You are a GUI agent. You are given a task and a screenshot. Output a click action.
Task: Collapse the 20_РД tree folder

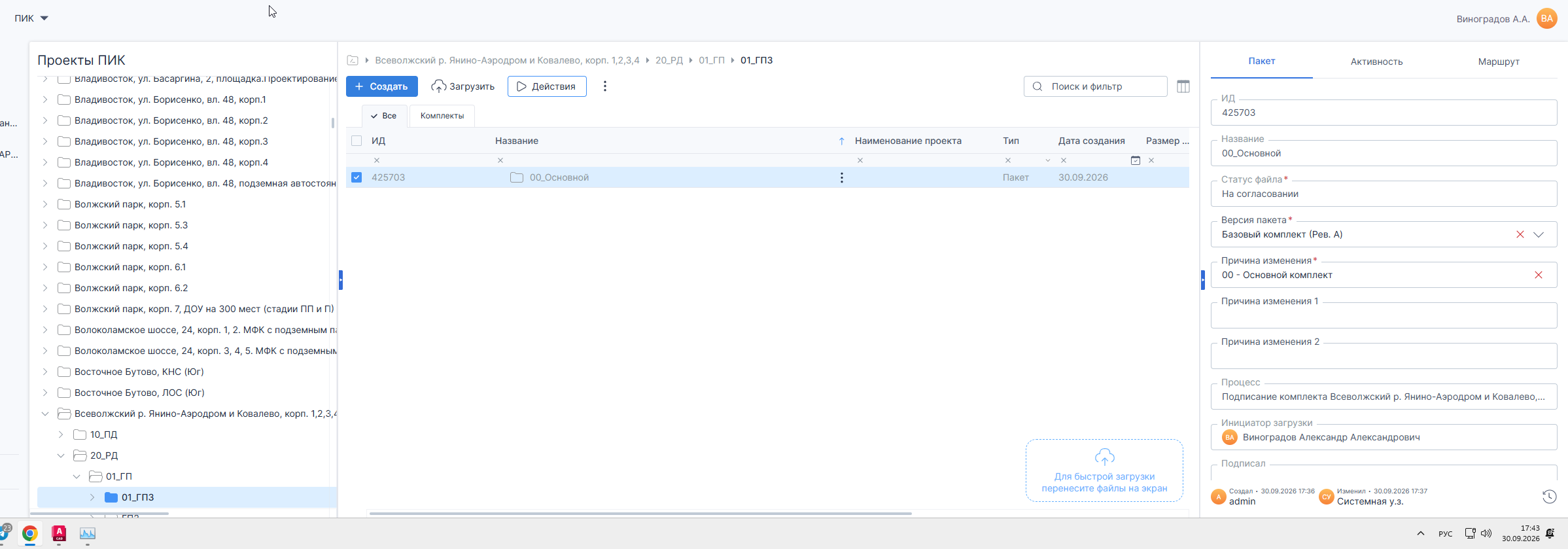[x=61, y=455]
